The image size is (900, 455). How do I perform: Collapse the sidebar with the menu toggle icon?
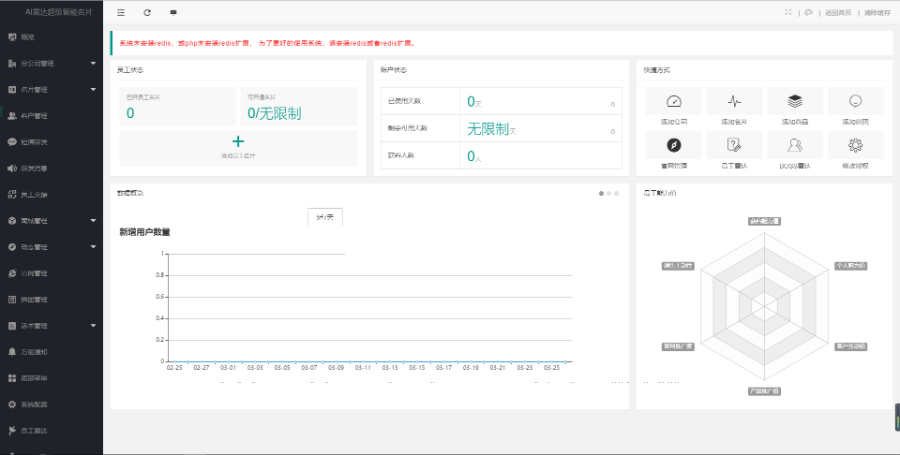tap(121, 13)
